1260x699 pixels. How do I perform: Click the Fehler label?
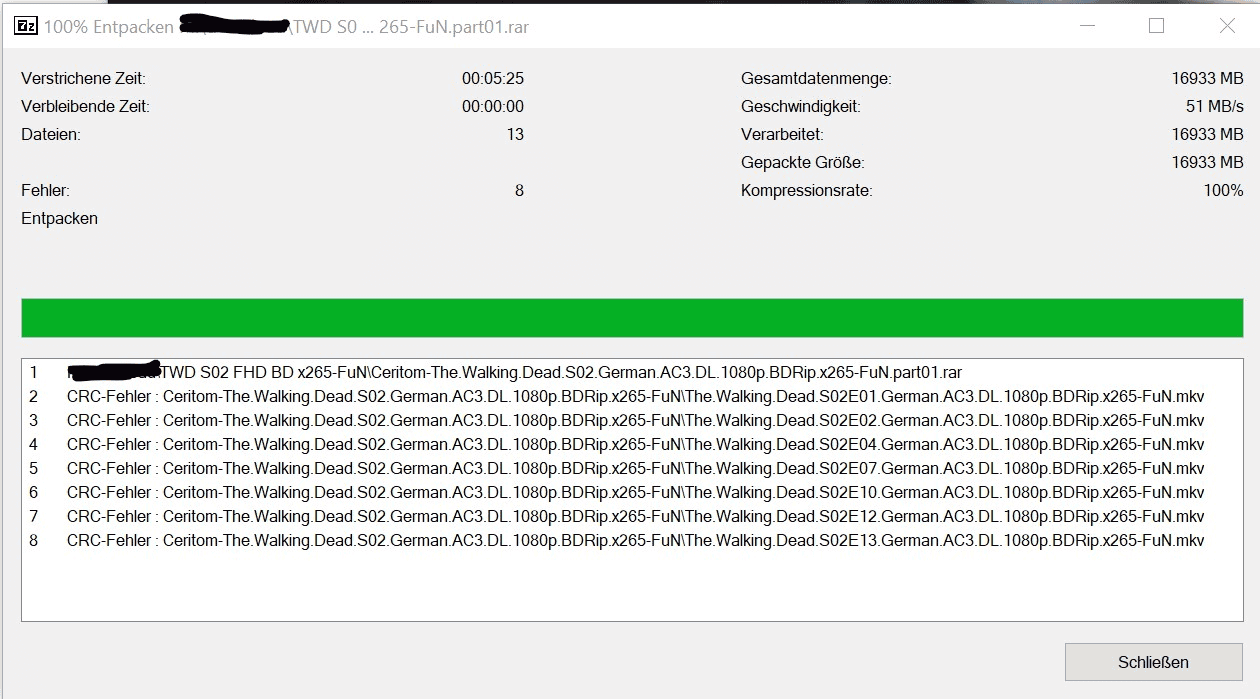pos(45,190)
